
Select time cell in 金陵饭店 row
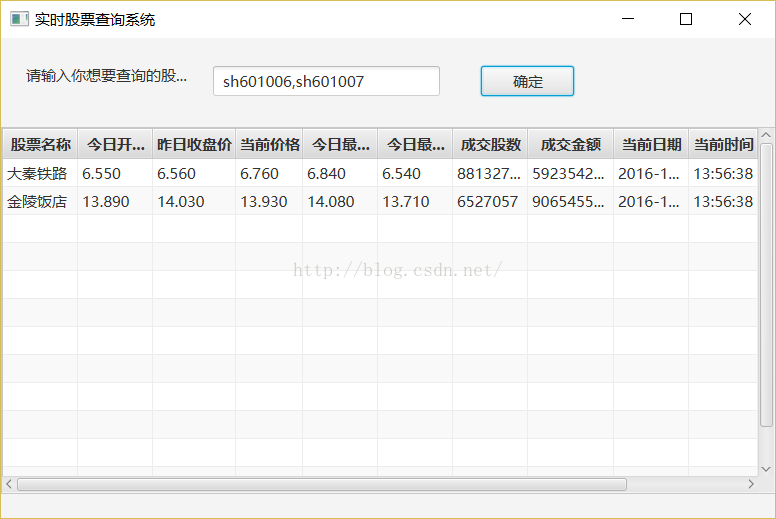pos(723,201)
